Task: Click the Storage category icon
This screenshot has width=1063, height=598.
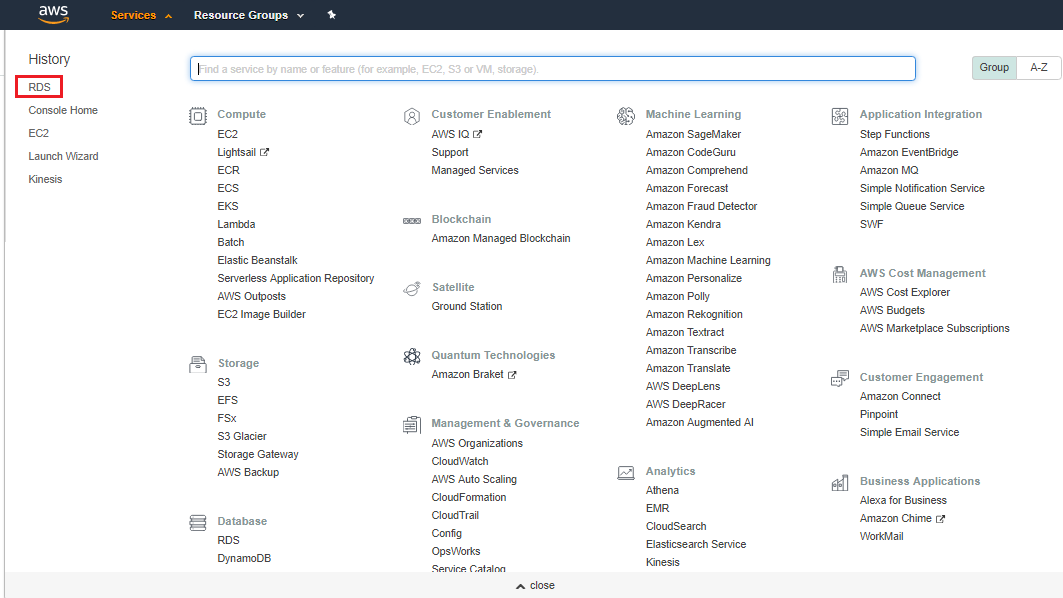Action: 198,364
